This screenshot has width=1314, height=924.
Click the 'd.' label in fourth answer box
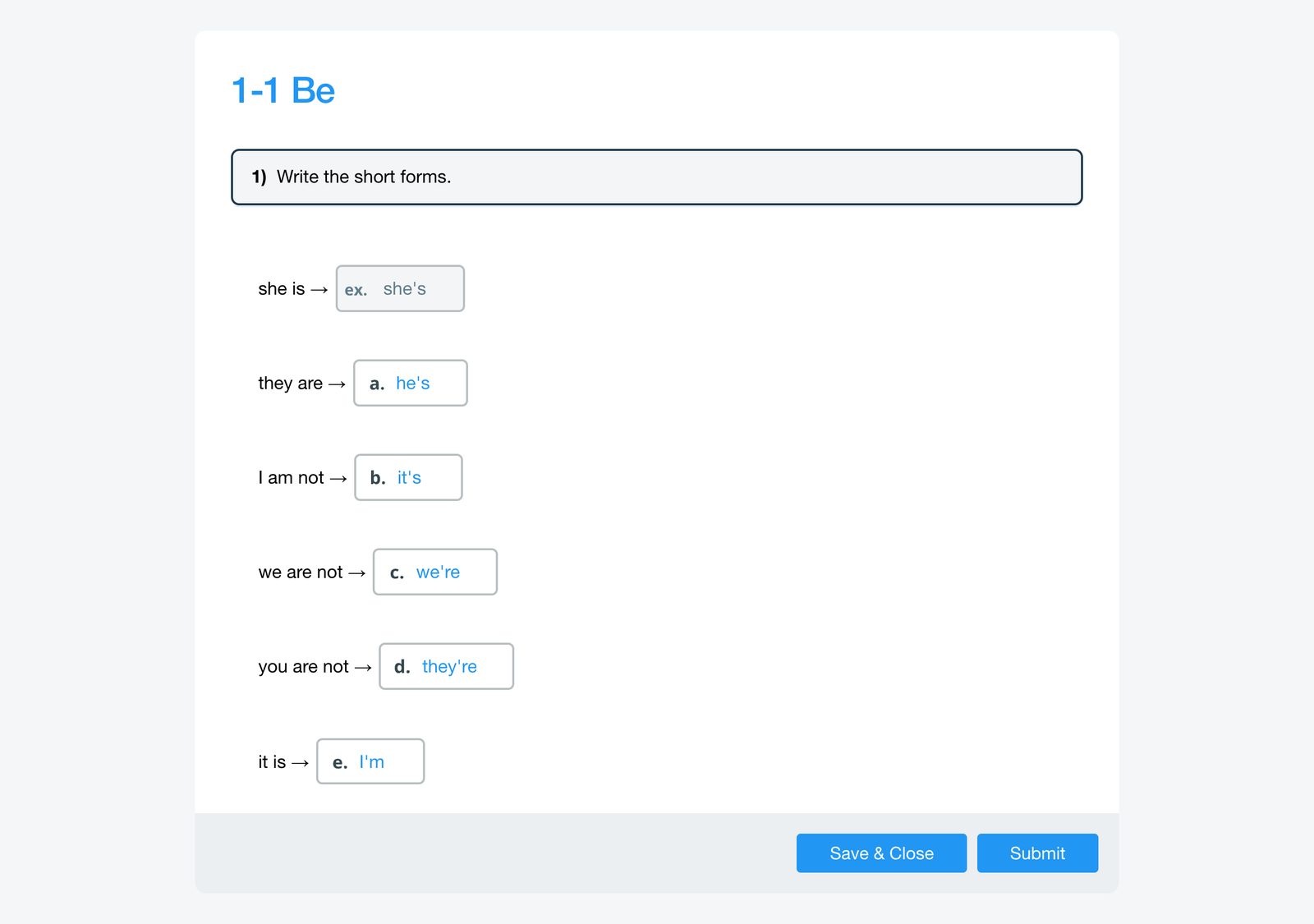(x=402, y=667)
